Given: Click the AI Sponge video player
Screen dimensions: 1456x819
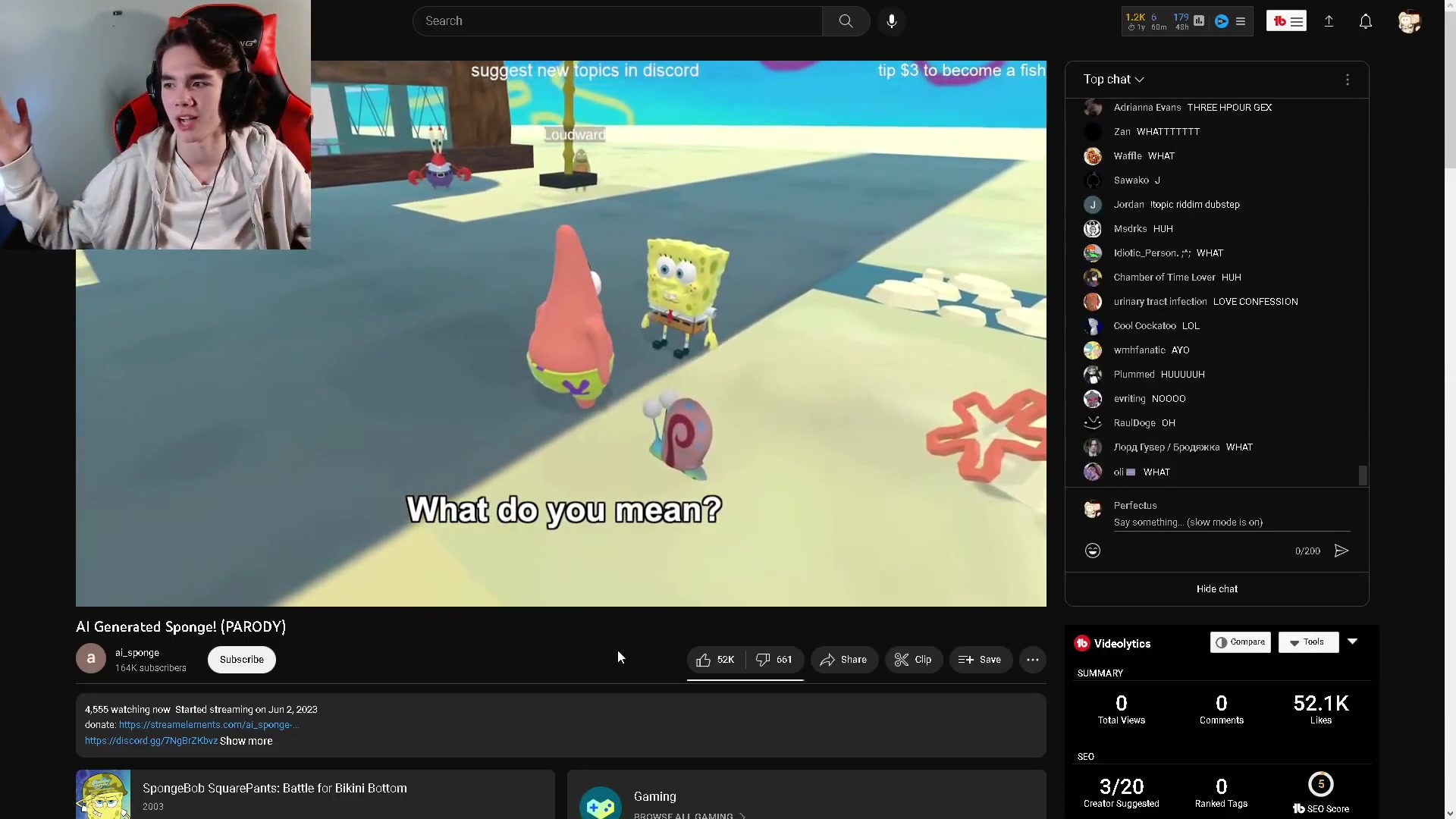Looking at the screenshot, I should point(561,334).
